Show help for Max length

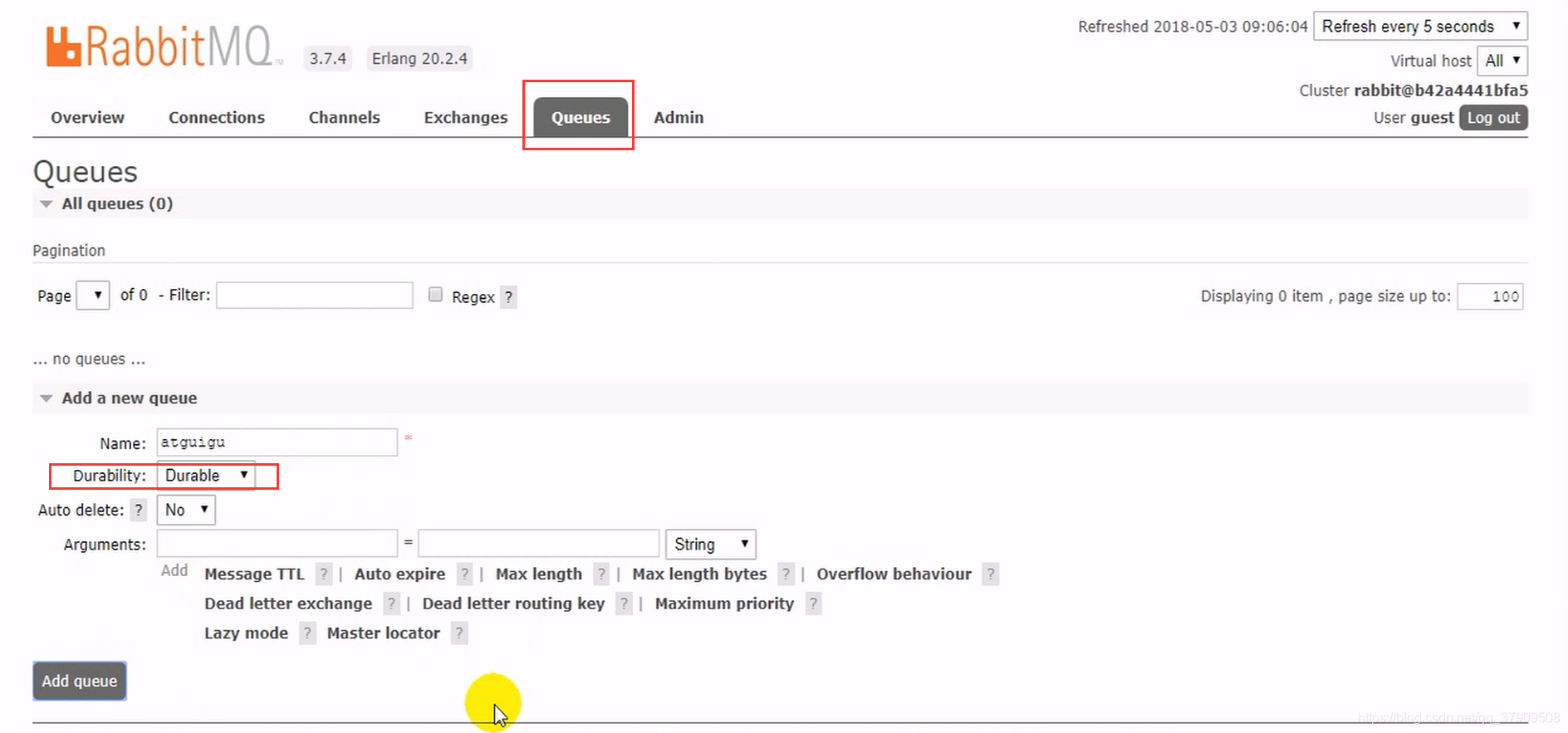click(x=601, y=574)
